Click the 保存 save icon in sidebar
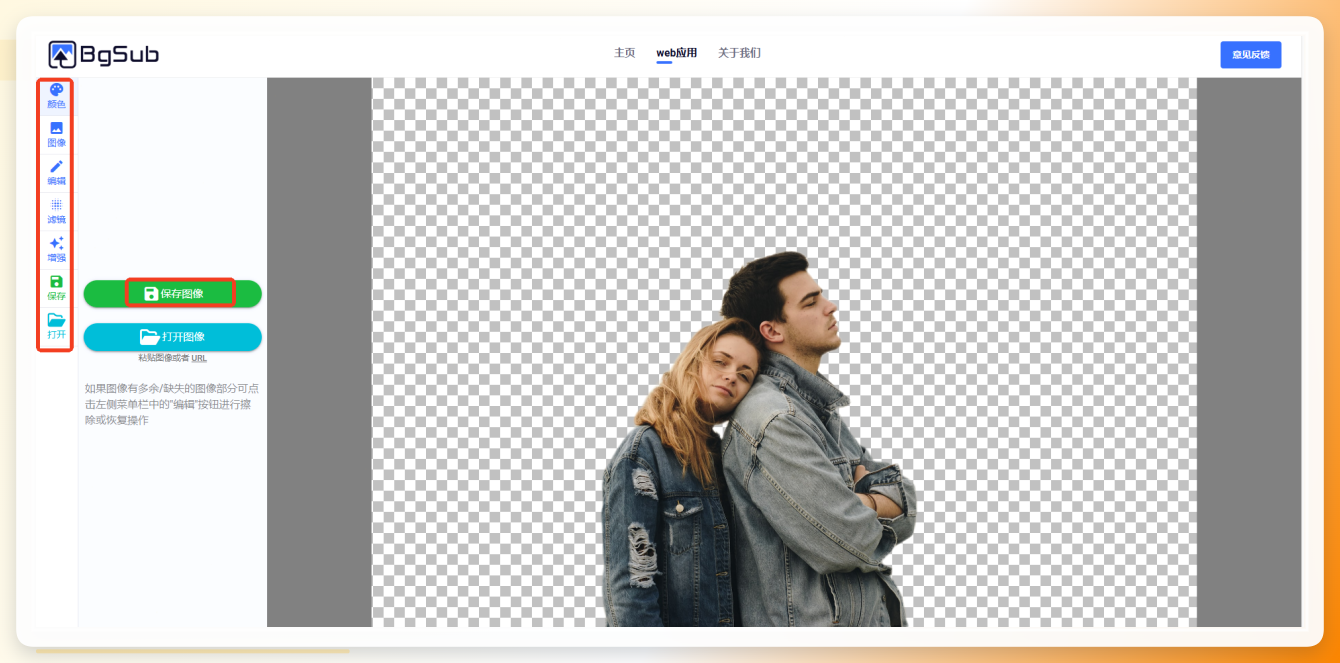This screenshot has width=1340, height=663. 56,287
